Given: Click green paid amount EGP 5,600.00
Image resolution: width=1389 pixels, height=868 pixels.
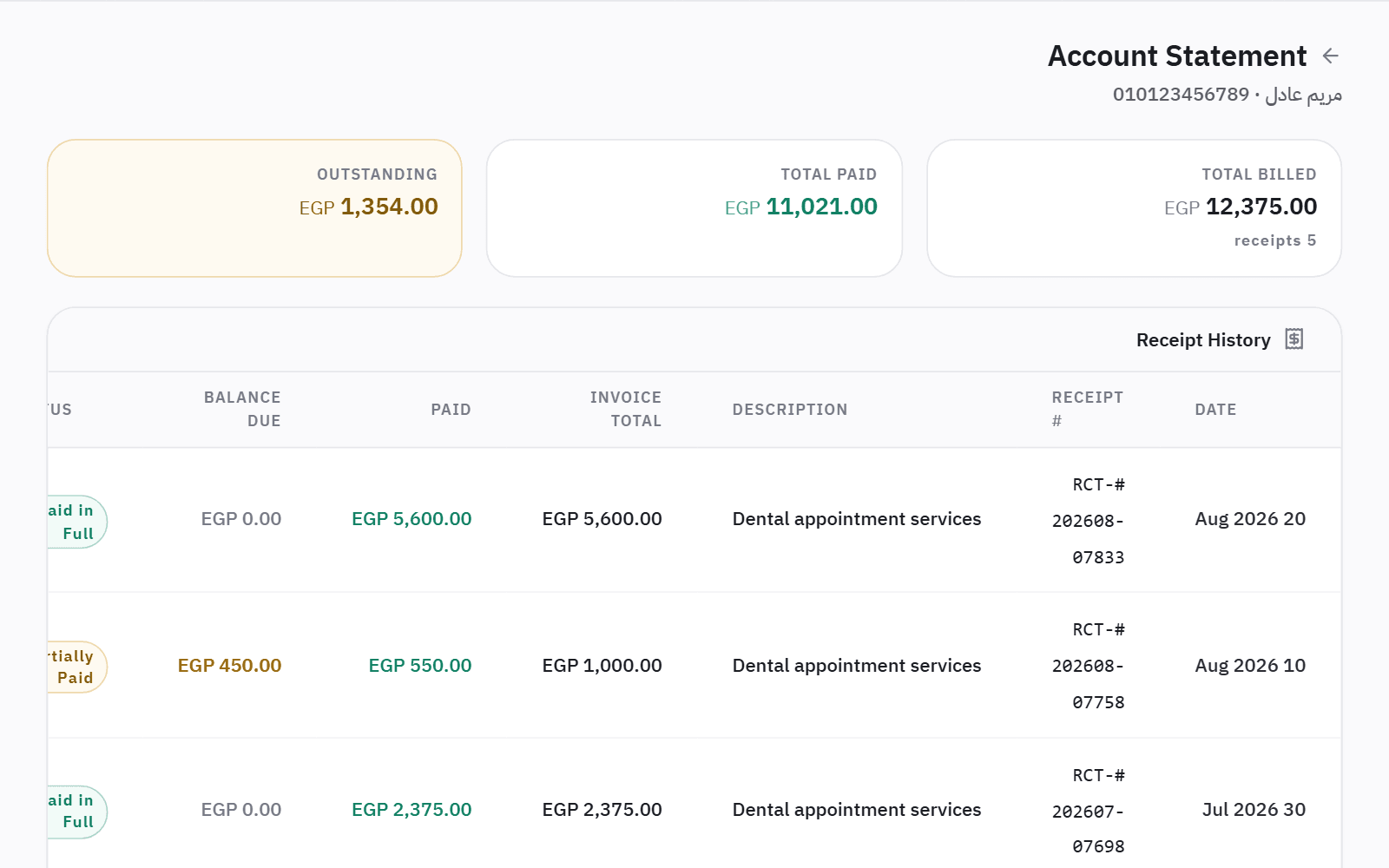Looking at the screenshot, I should [x=411, y=519].
